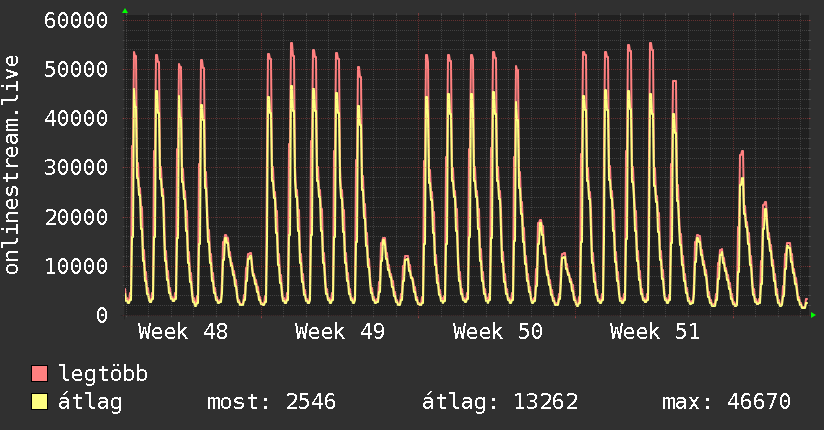The height and width of the screenshot is (430, 824).
Task: Click the max: 46670 statistic
Action: point(726,402)
